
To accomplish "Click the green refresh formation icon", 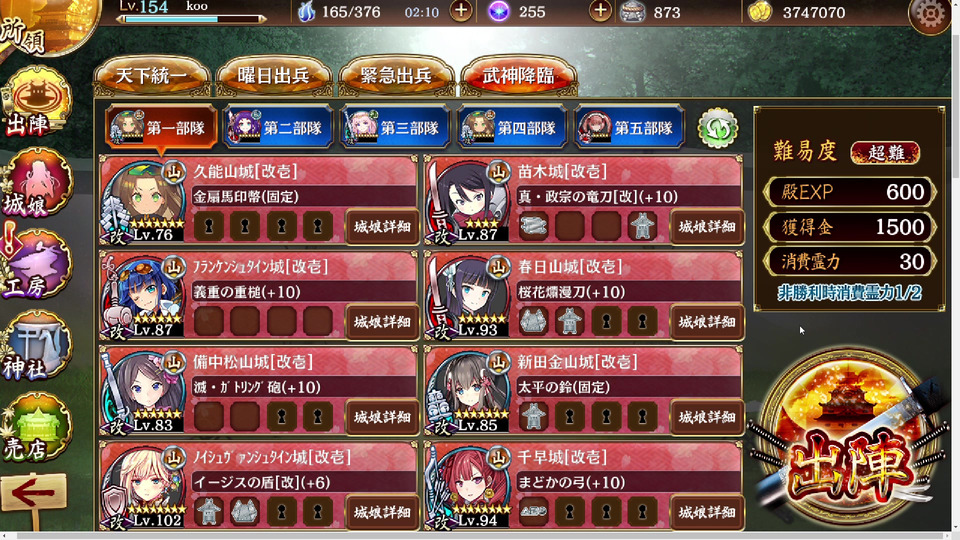I will [718, 128].
